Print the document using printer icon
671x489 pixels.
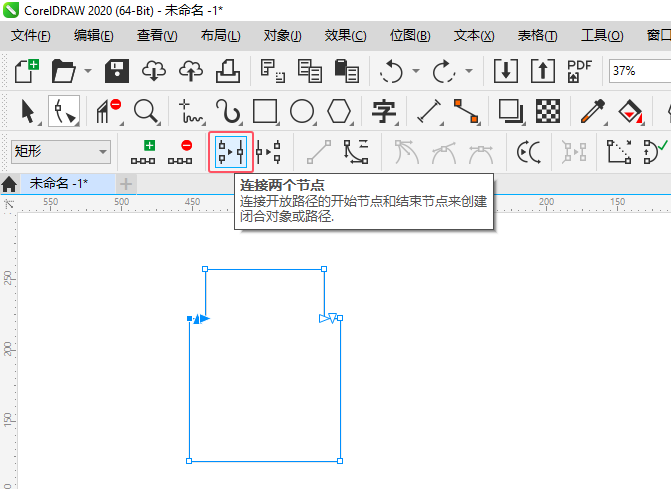(x=228, y=71)
